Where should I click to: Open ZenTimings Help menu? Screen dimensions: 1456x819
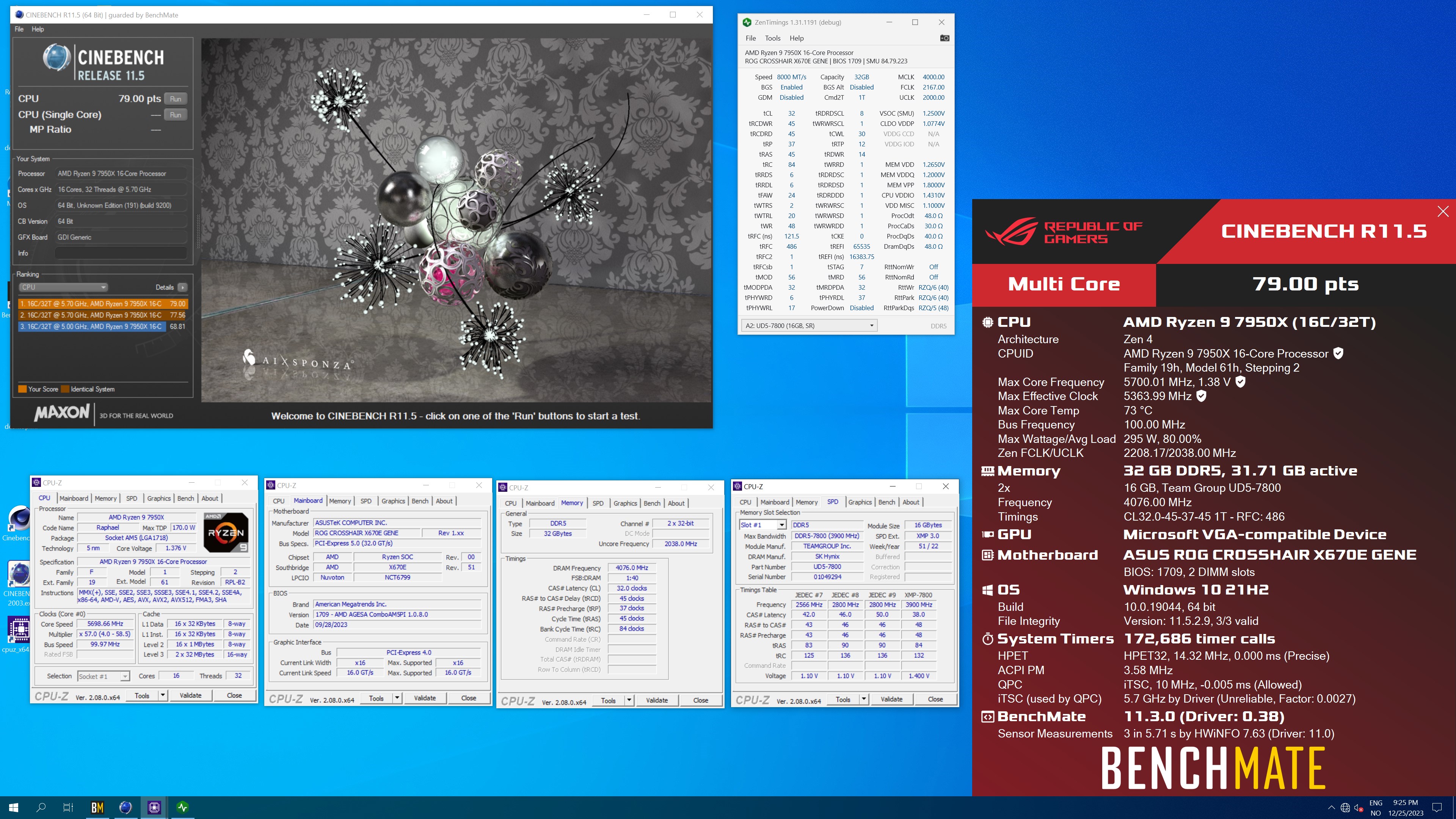pos(796,38)
